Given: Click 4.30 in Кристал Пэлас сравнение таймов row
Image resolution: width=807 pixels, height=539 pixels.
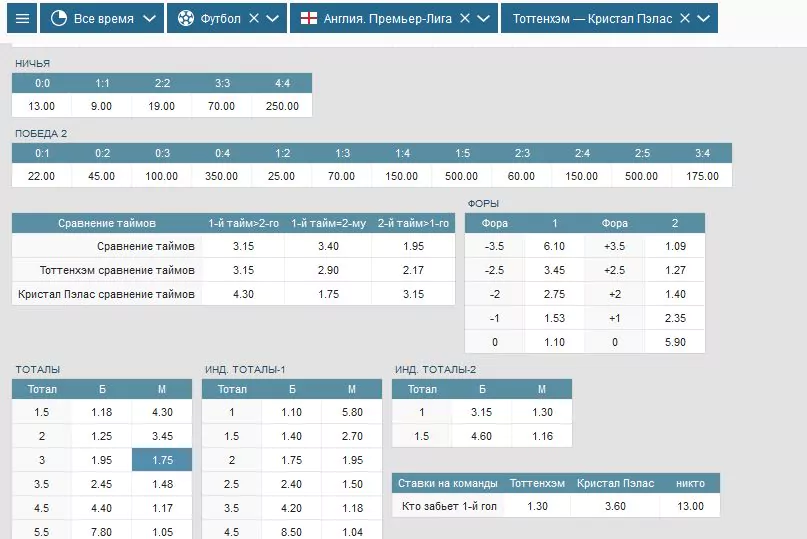Looking at the screenshot, I should coord(243,294).
